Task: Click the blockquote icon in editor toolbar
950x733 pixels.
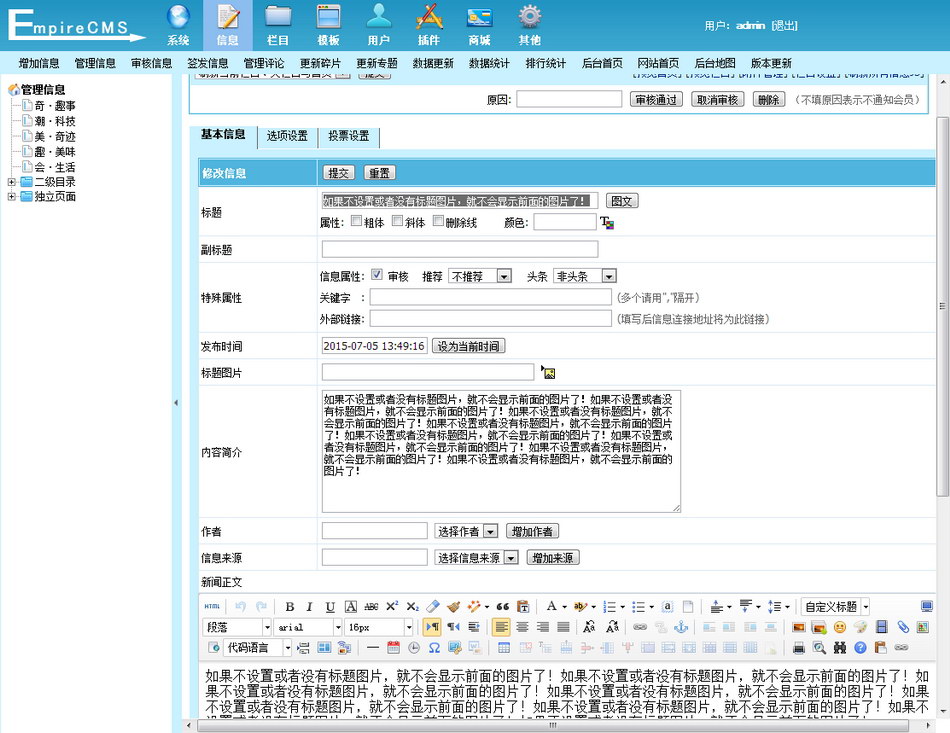Action: tap(503, 606)
